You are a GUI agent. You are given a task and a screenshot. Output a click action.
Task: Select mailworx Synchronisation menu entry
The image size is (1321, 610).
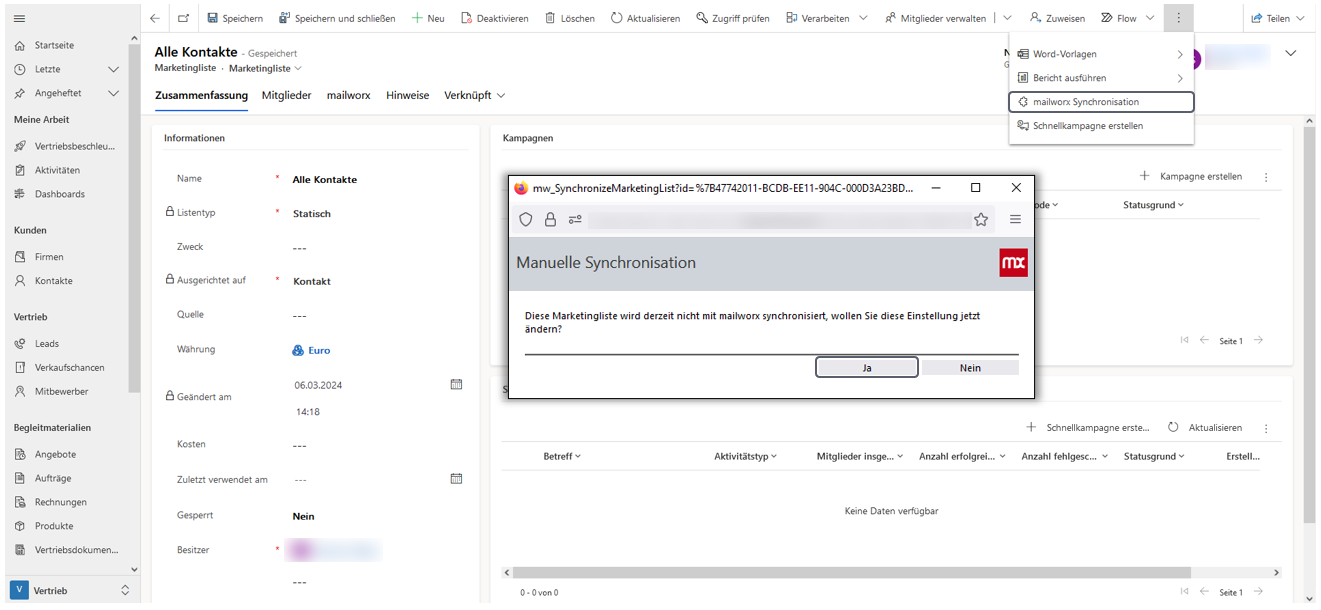pyautogui.click(x=1101, y=102)
